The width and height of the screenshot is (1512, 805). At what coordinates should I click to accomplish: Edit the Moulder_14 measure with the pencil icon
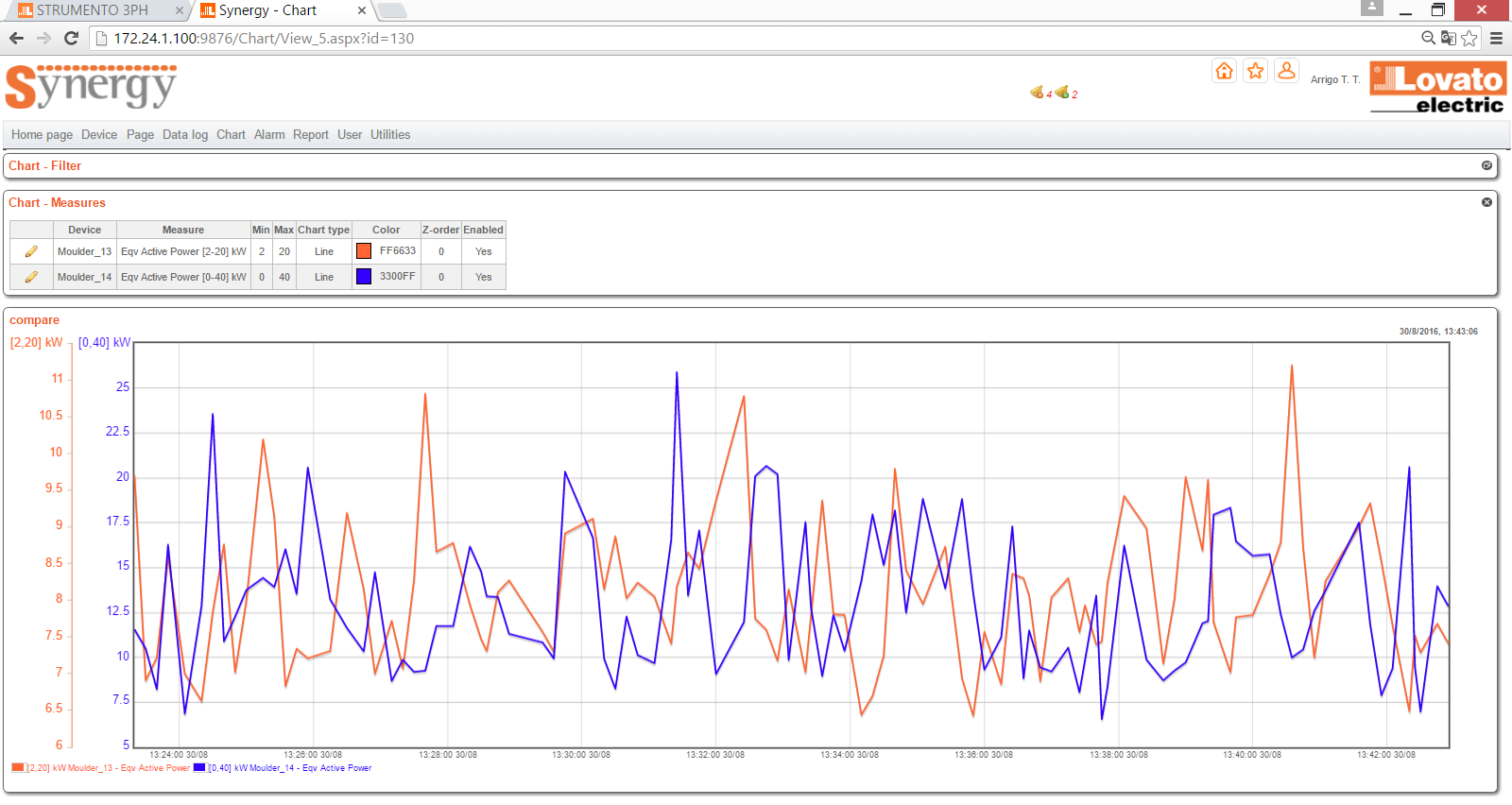pos(31,277)
